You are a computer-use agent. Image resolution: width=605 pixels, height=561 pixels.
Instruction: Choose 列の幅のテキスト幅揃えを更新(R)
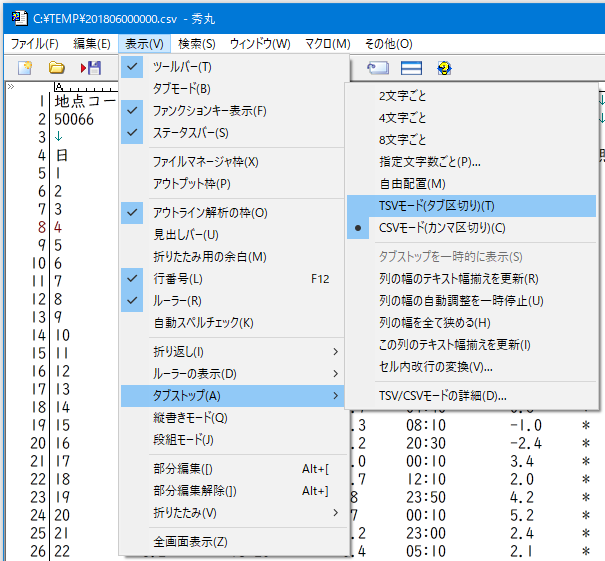pos(471,279)
